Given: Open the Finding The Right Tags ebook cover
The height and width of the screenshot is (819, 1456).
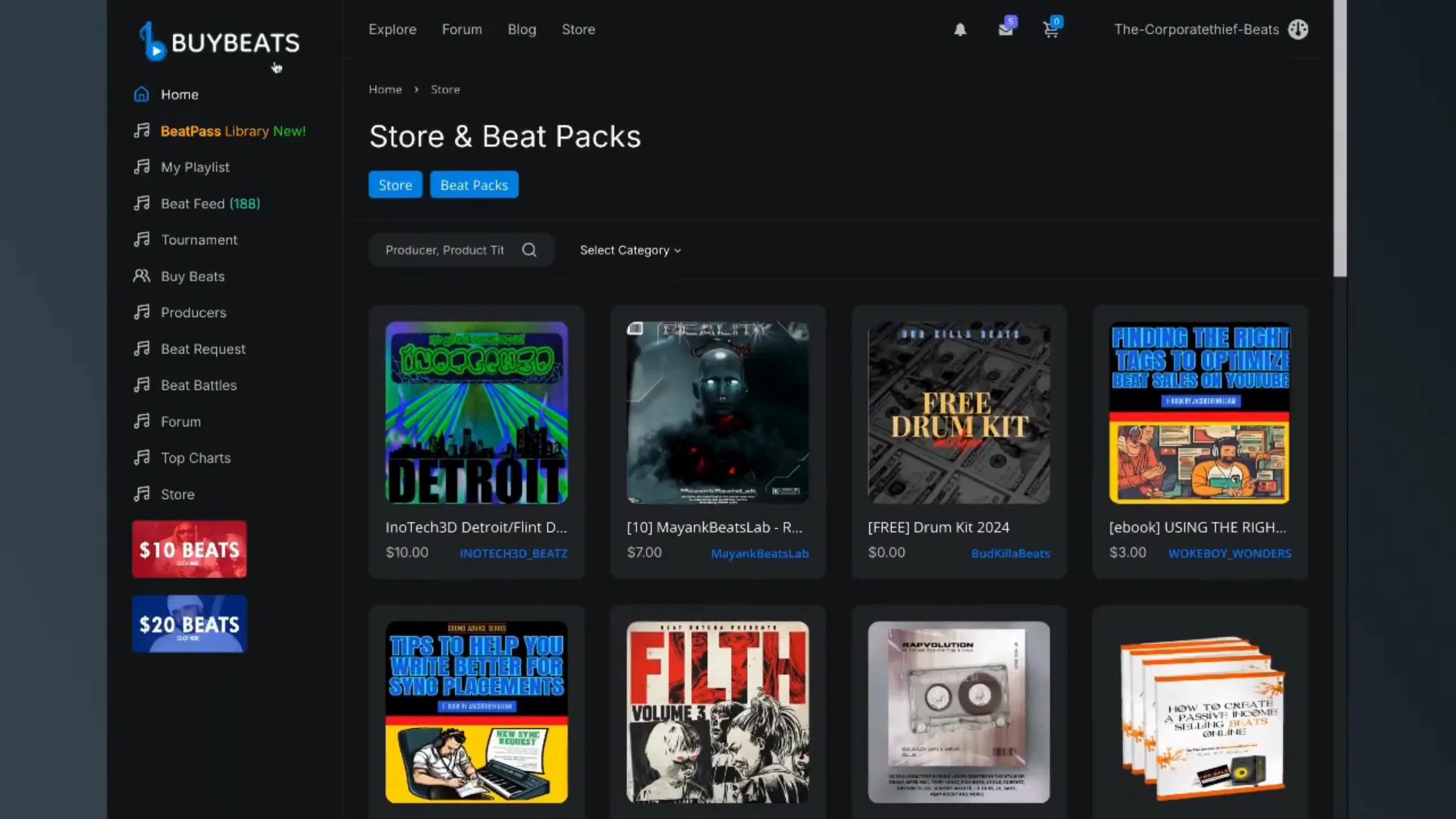Looking at the screenshot, I should [1200, 413].
